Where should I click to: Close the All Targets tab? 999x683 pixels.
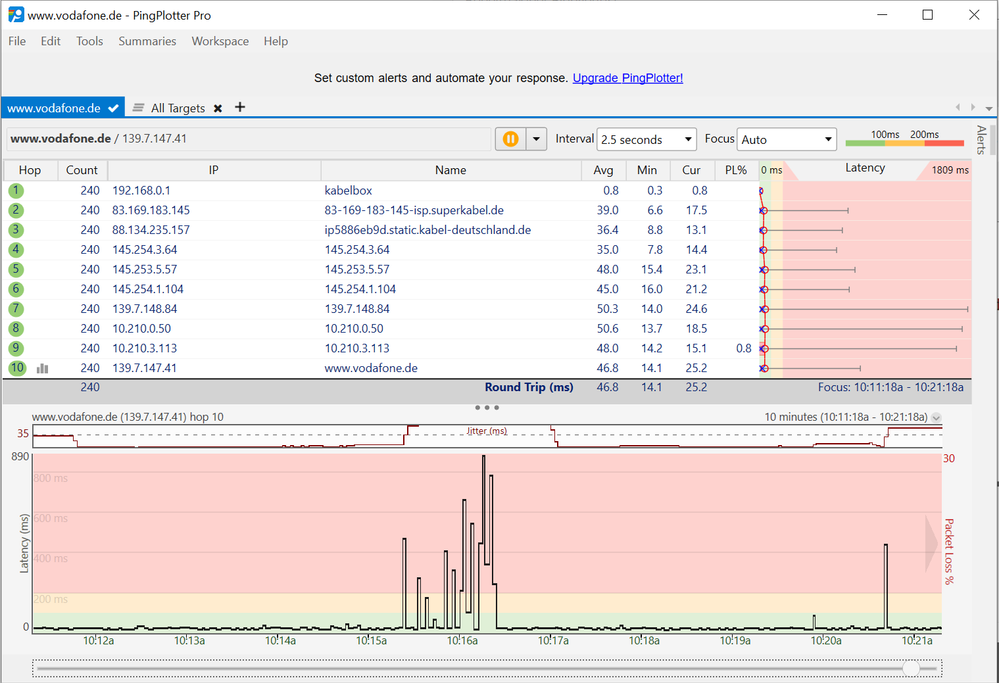tap(218, 108)
